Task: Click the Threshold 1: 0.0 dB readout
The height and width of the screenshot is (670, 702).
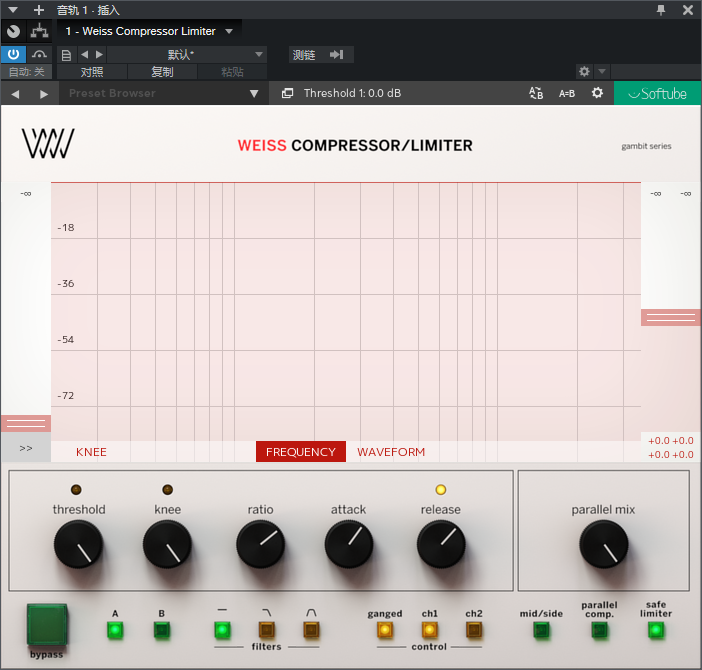Action: 352,93
